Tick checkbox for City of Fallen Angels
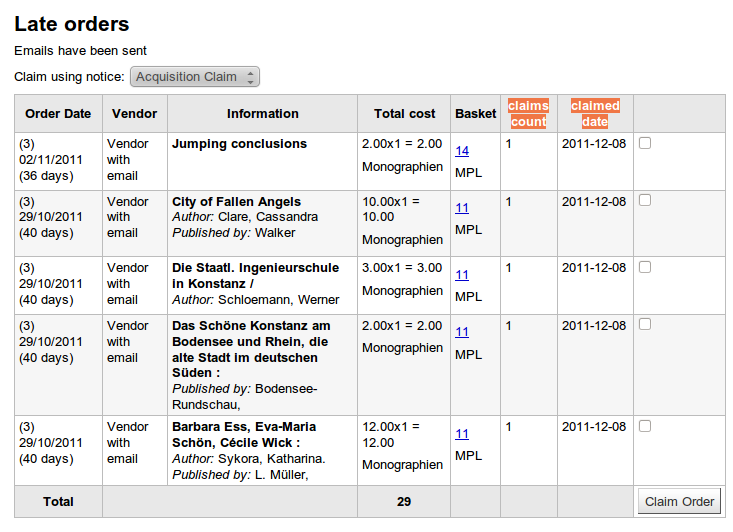The width and height of the screenshot is (733, 532). click(x=645, y=200)
